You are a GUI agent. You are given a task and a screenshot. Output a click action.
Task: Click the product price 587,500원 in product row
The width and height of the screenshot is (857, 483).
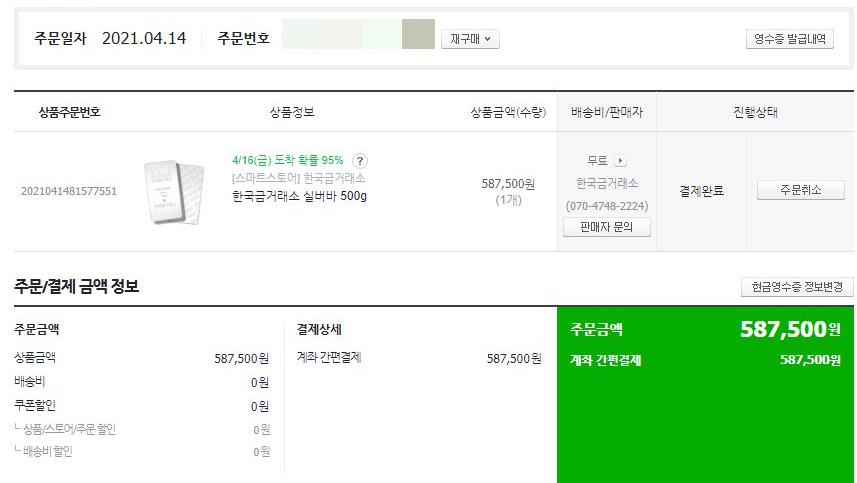pos(508,184)
